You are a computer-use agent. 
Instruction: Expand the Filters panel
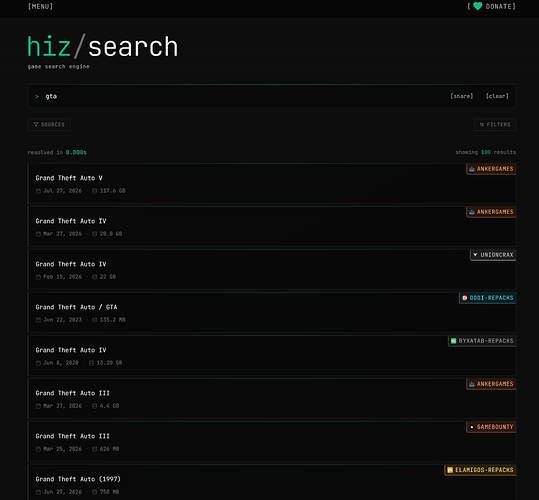495,124
